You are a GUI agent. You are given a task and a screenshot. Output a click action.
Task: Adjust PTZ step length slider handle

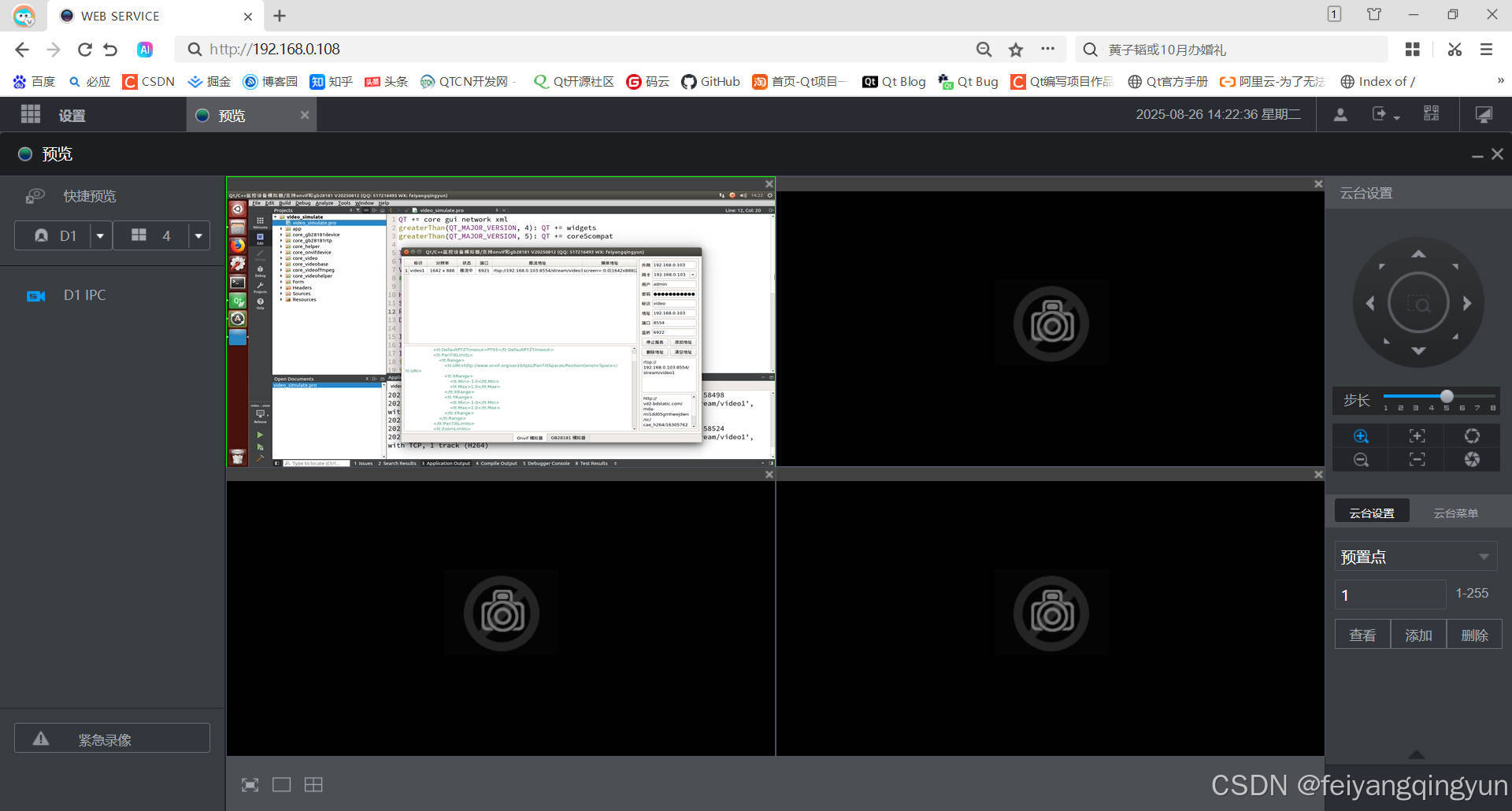point(1447,396)
